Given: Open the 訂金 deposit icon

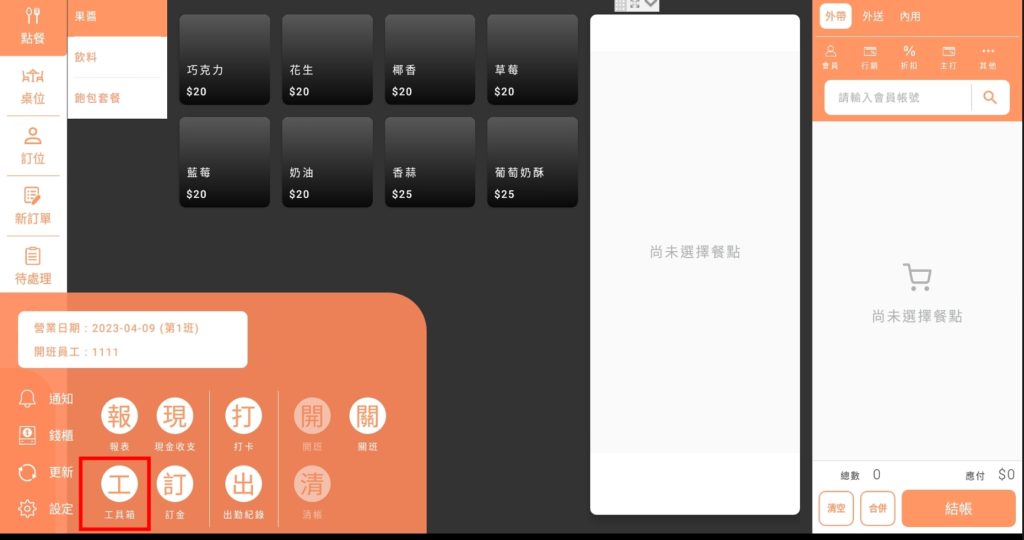Looking at the screenshot, I should pyautogui.click(x=175, y=485).
